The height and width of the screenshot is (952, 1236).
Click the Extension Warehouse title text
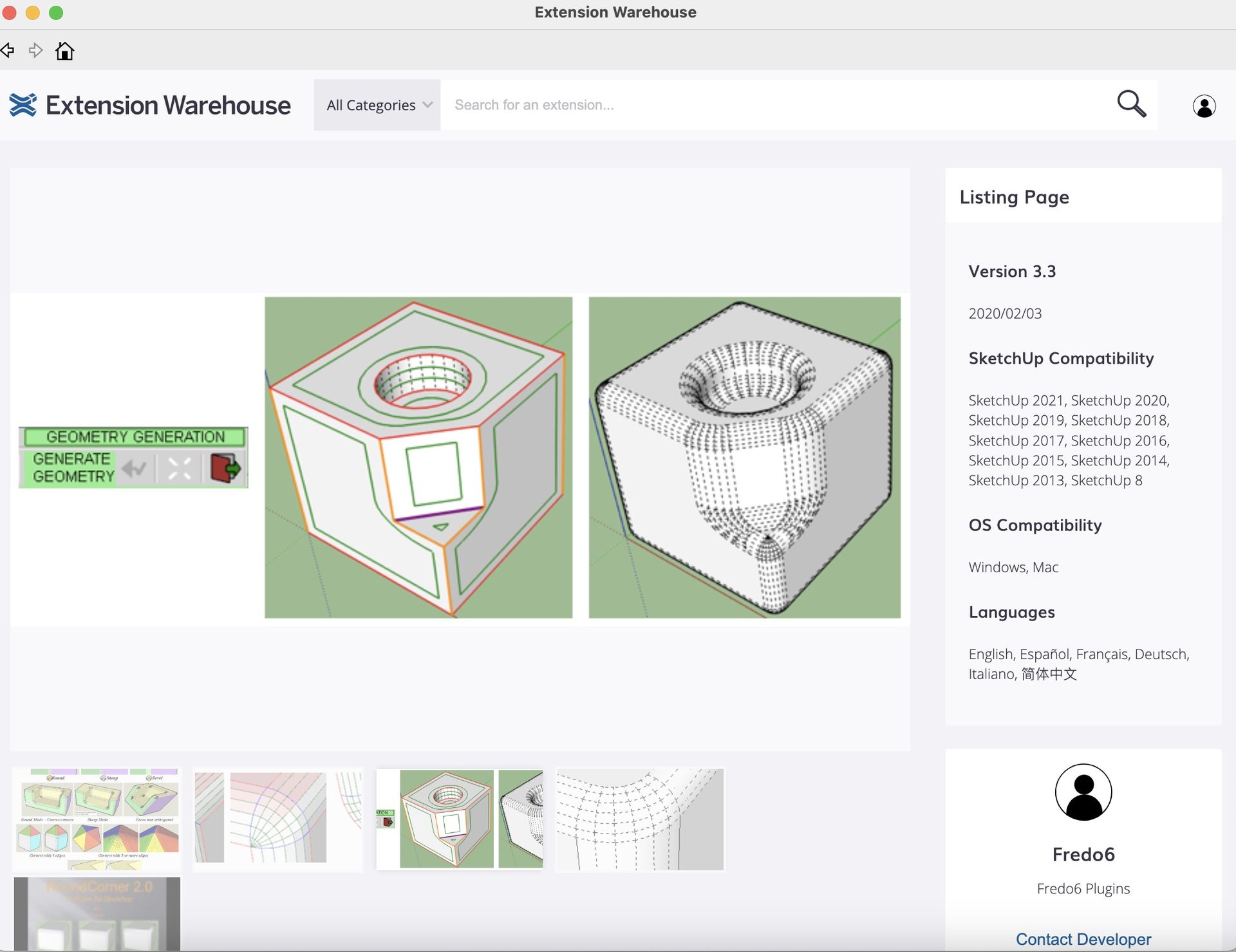click(168, 105)
